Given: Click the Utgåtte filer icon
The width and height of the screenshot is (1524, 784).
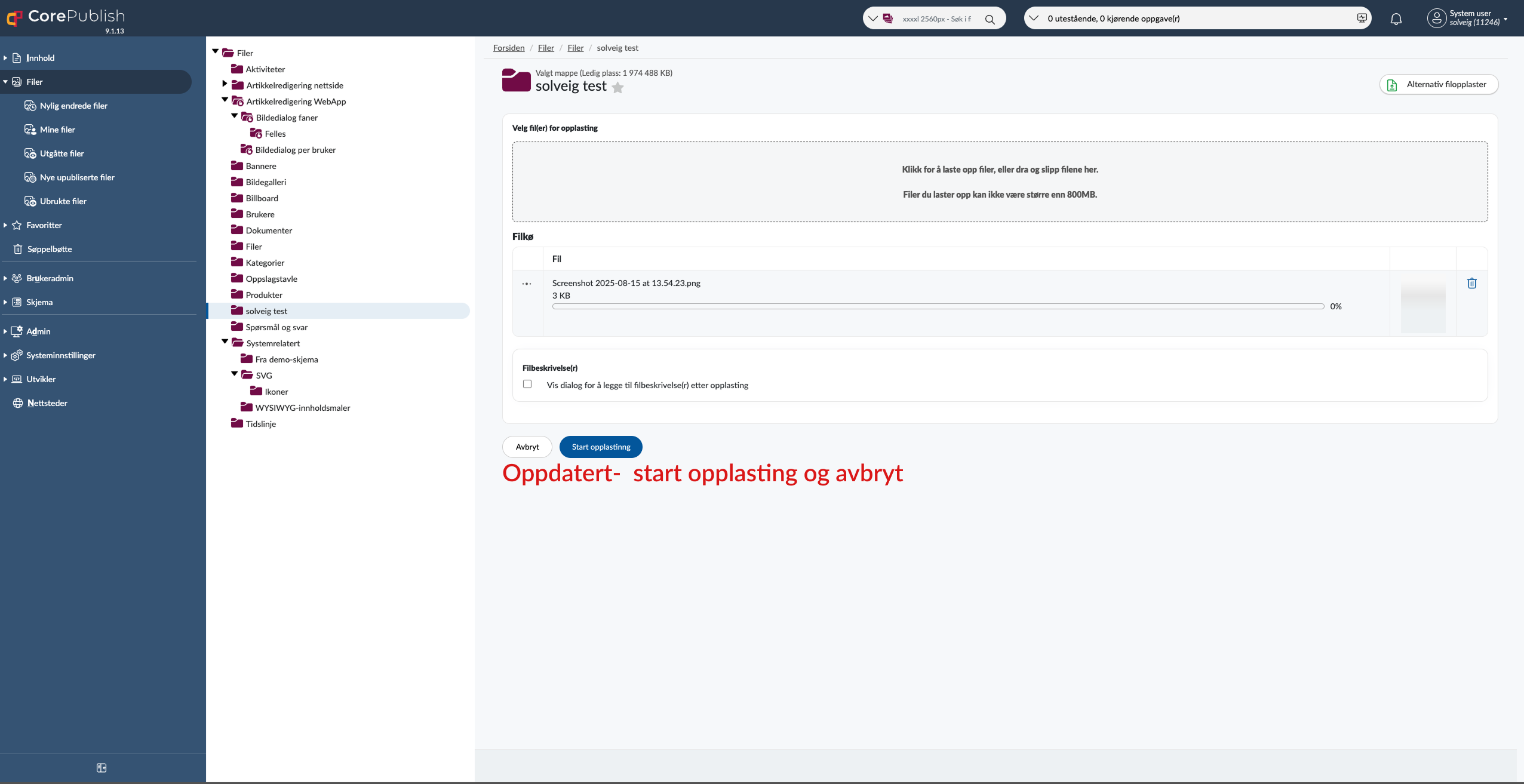Looking at the screenshot, I should pos(30,153).
